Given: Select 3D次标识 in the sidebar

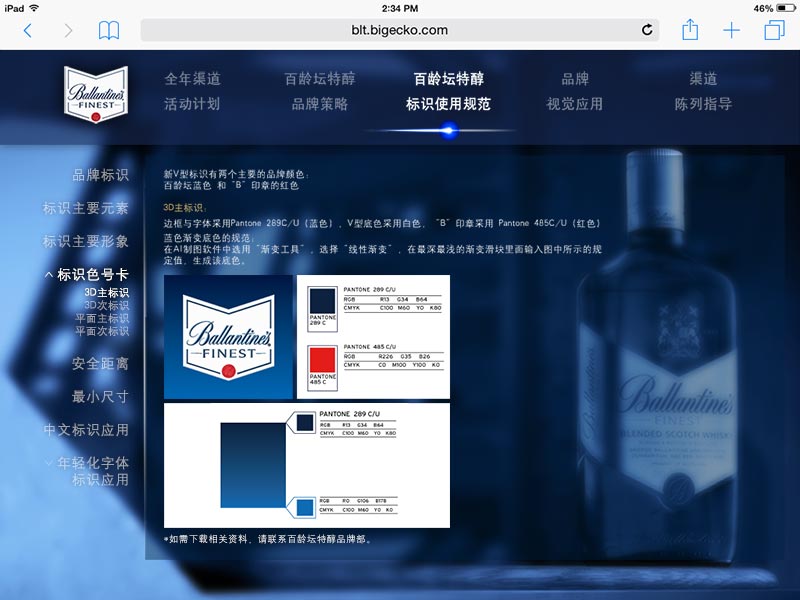Looking at the screenshot, I should [106, 305].
